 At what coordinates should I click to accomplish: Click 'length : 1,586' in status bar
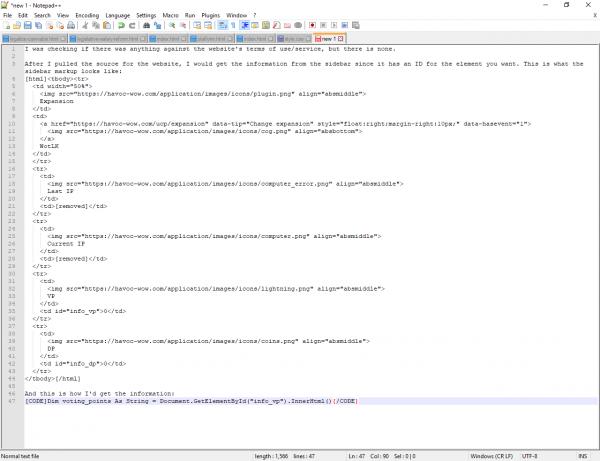click(x=271, y=456)
